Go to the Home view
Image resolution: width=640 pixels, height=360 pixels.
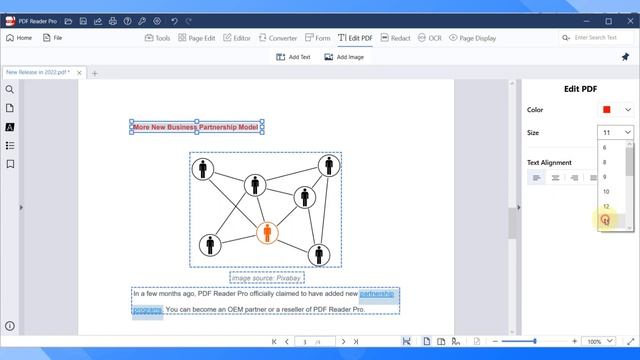click(x=19, y=38)
